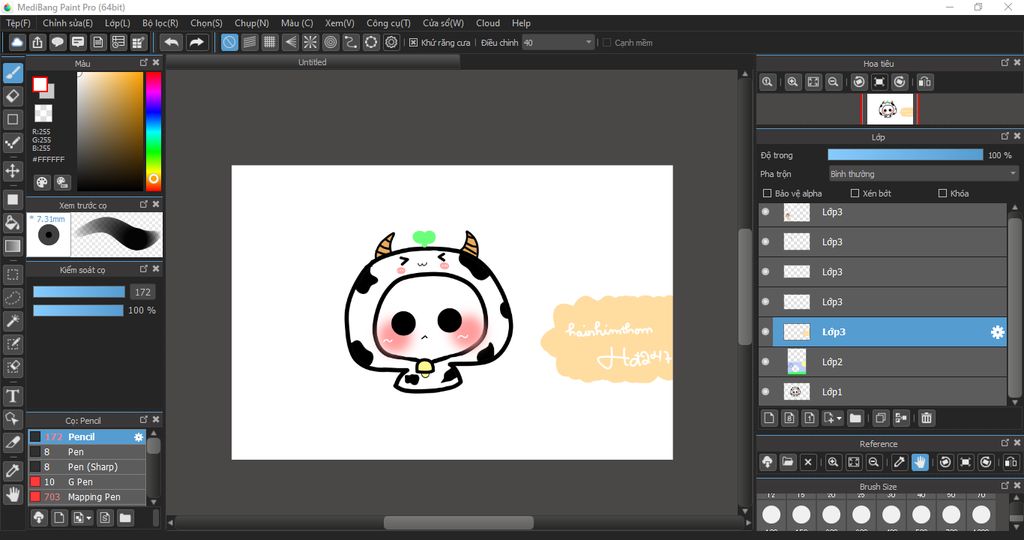The width and height of the screenshot is (1024, 540).
Task: Click the Redo arrow in top toolbar
Action: [x=196, y=42]
